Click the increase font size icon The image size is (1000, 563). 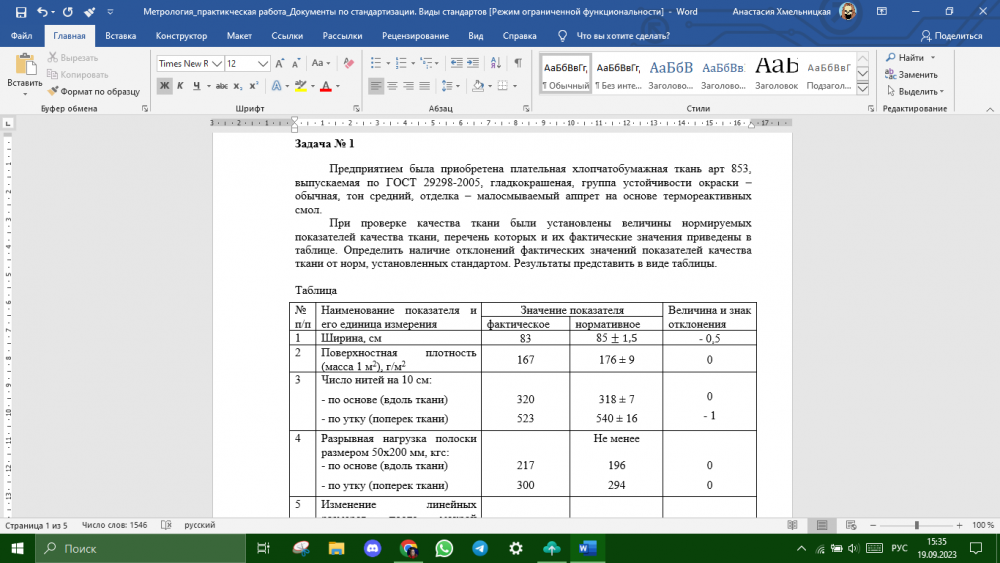(281, 63)
